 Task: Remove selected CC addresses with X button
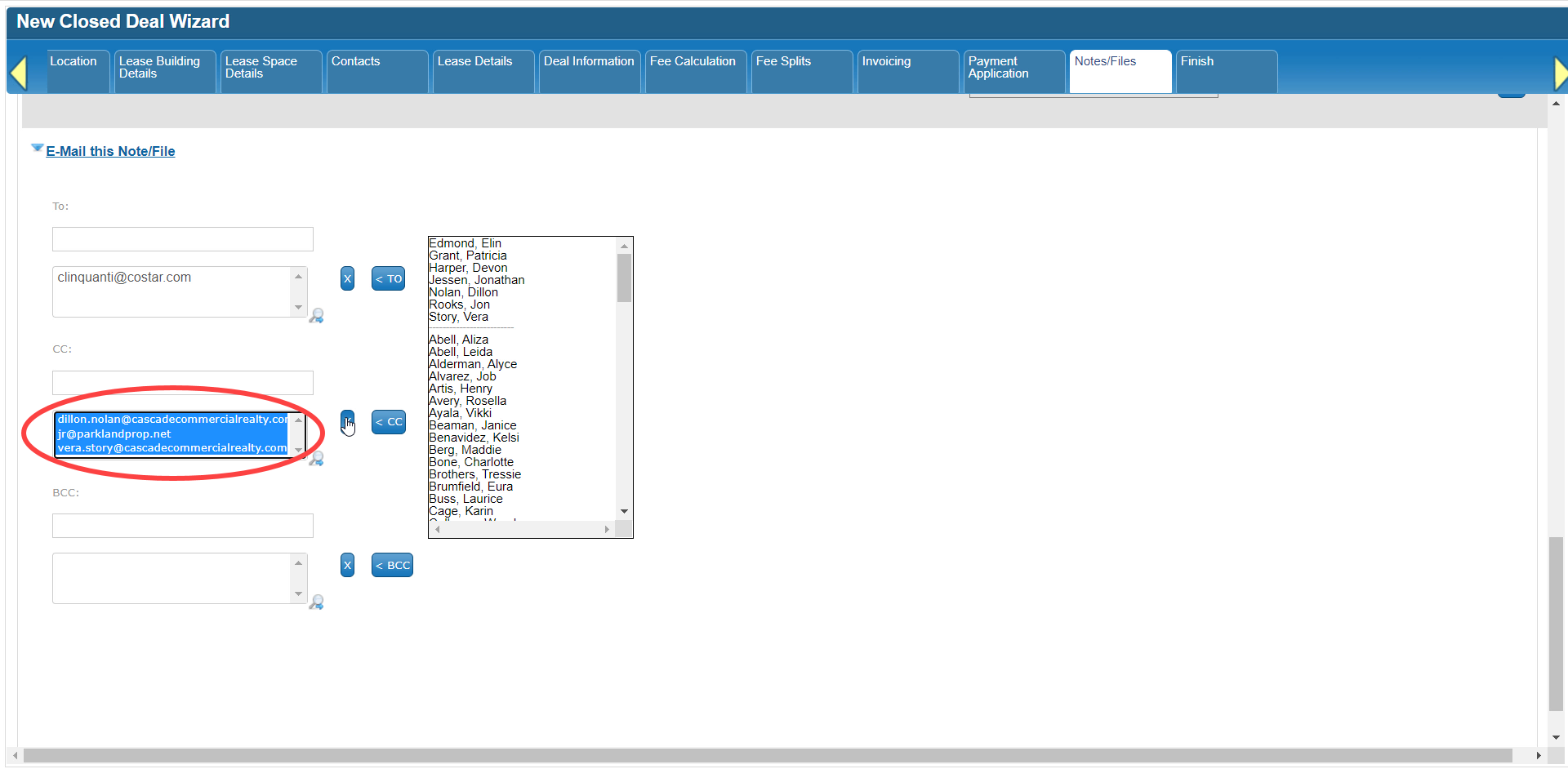point(347,422)
